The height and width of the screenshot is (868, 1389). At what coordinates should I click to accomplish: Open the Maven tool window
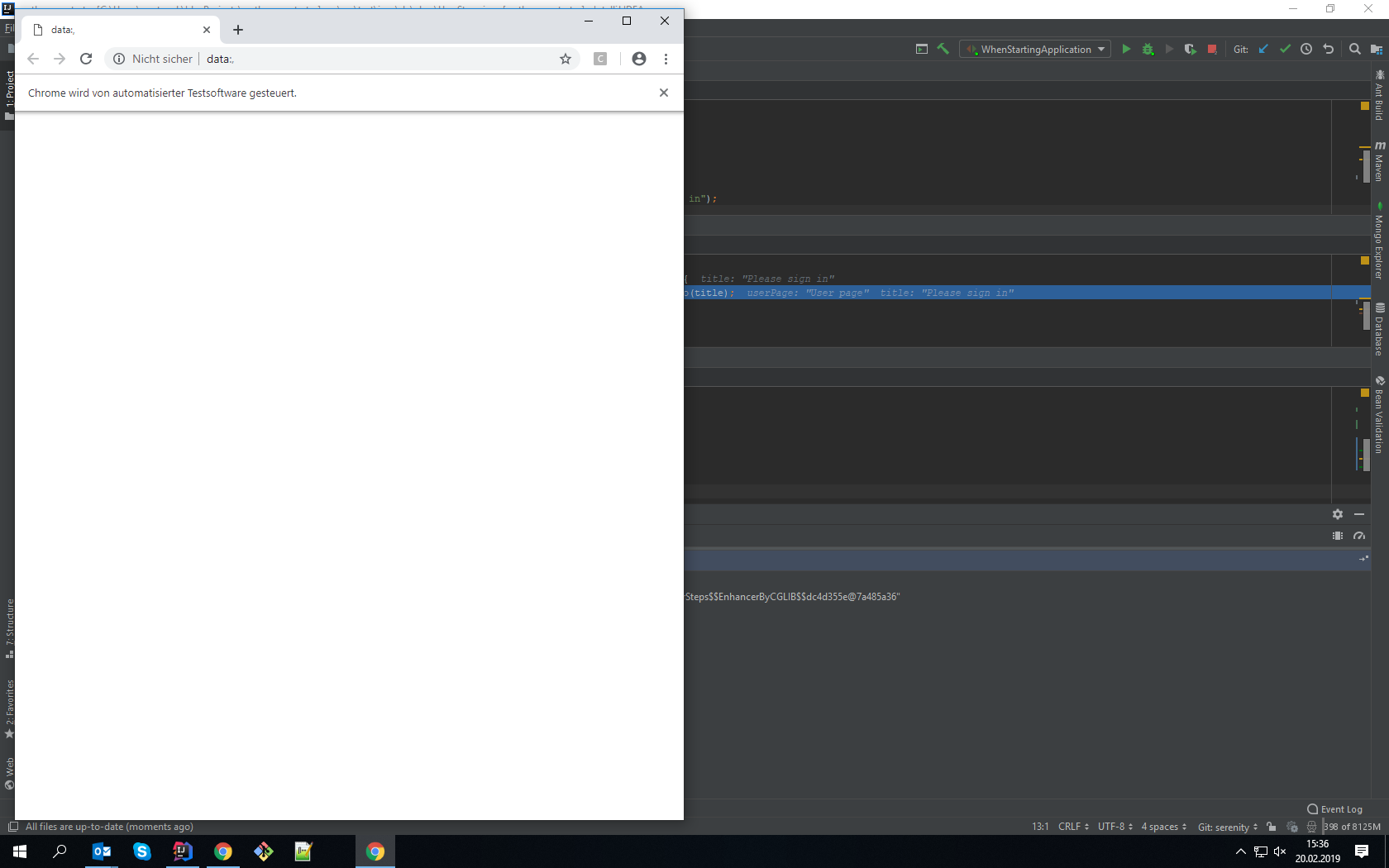tap(1379, 161)
